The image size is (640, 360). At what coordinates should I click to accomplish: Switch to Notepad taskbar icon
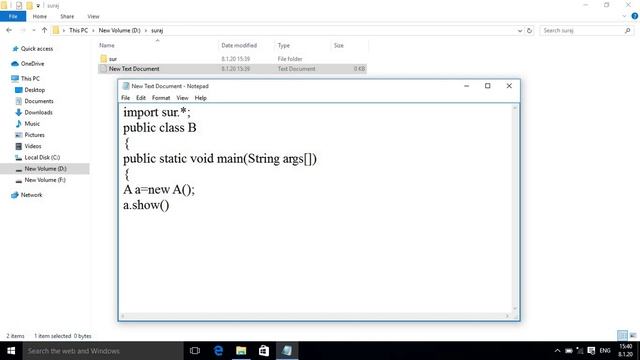[x=287, y=351]
